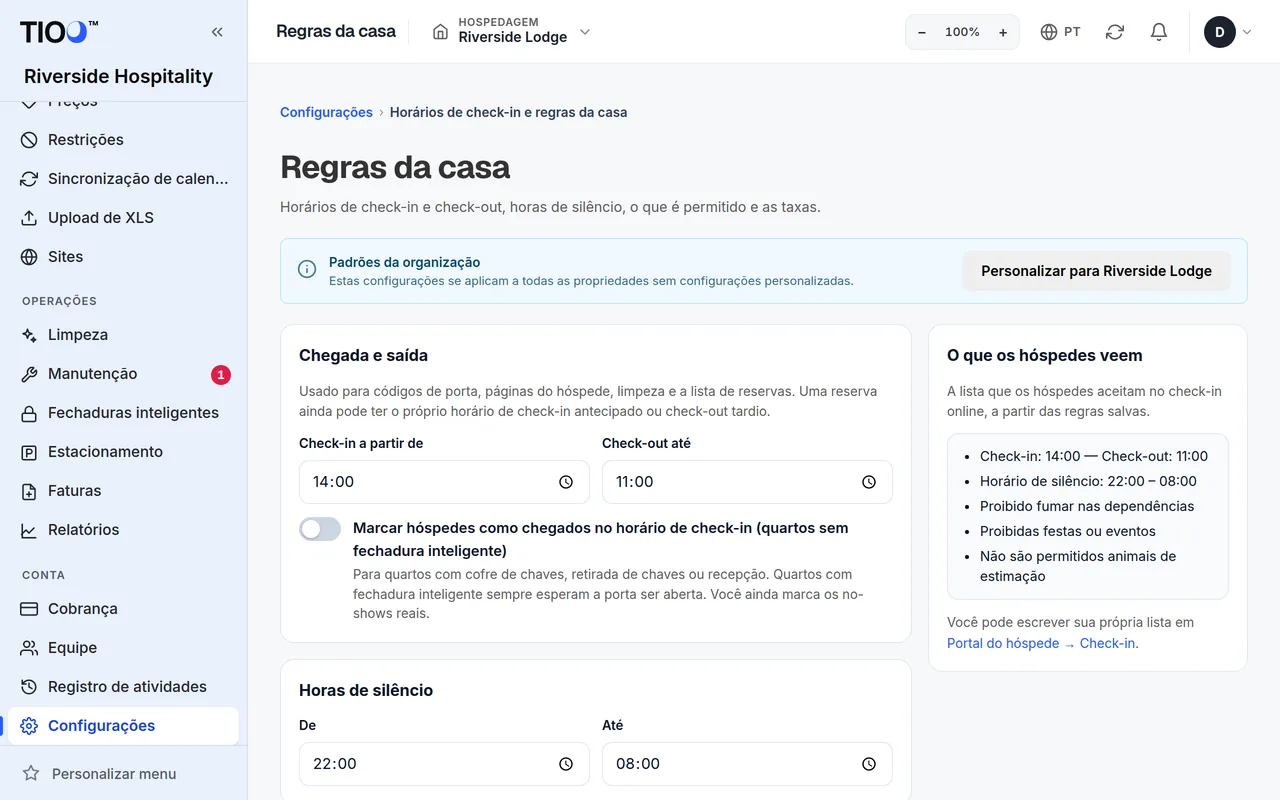Open Cobrança under Conta
The width and height of the screenshot is (1280, 800).
(x=124, y=609)
